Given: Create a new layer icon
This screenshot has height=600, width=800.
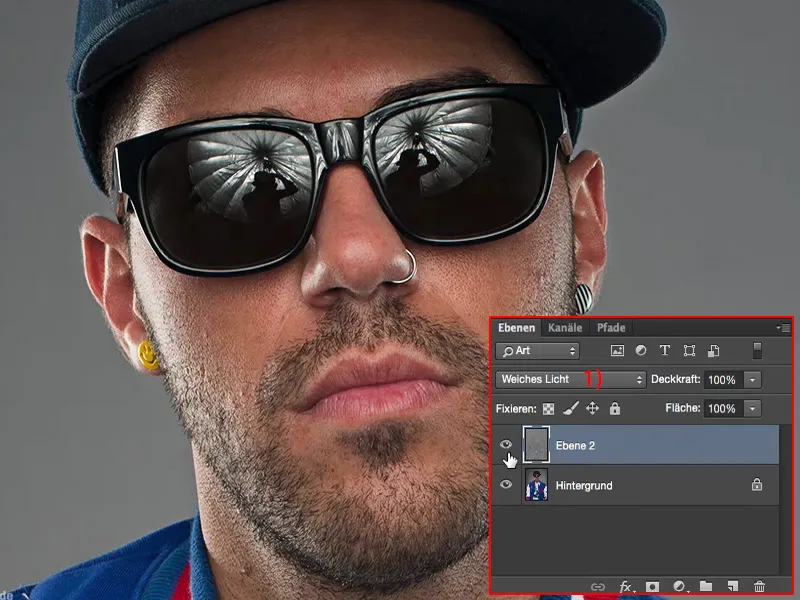Looking at the screenshot, I should click(733, 586).
